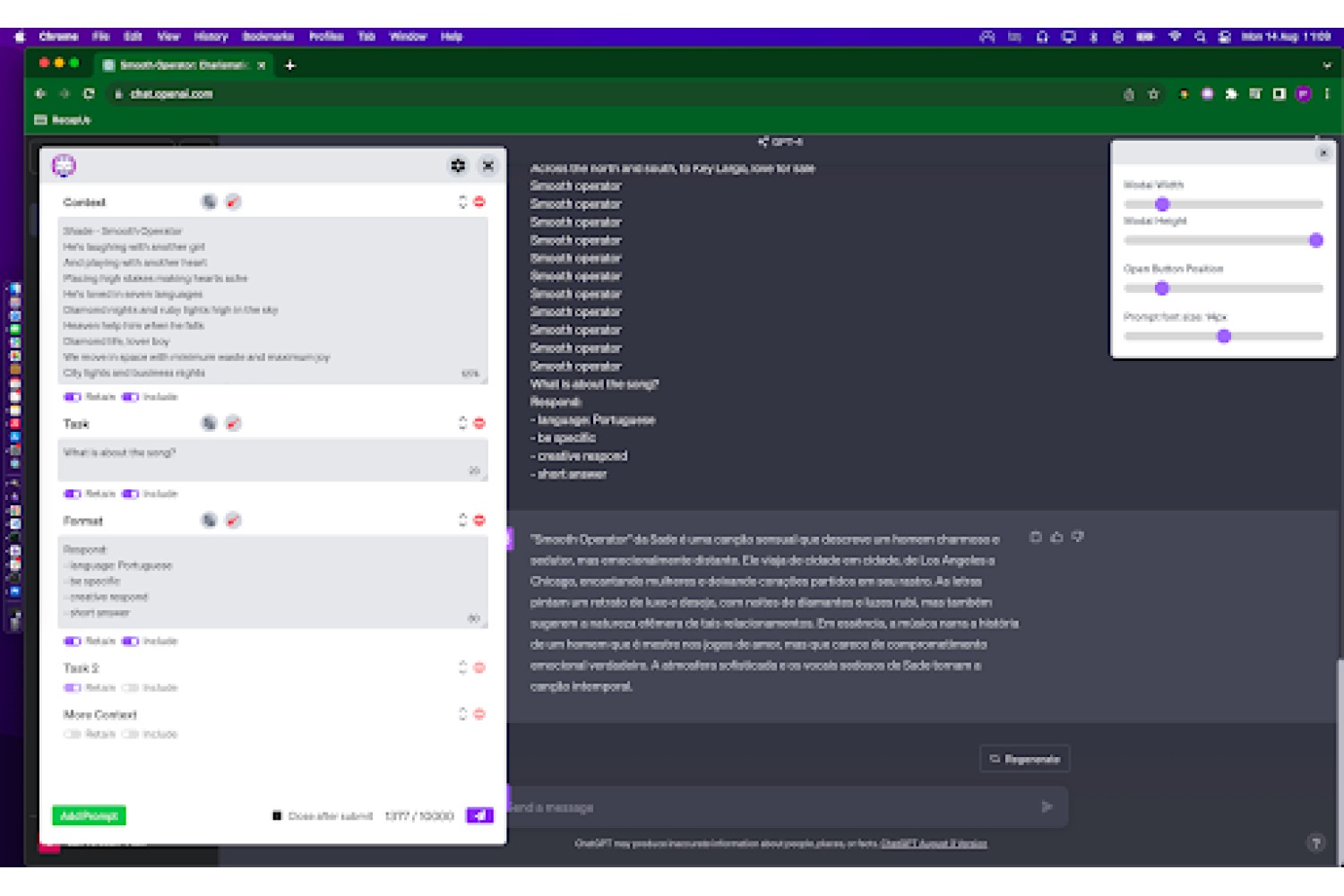Close the prompt builder modal
The width and height of the screenshot is (1344, 896).
pos(488,166)
